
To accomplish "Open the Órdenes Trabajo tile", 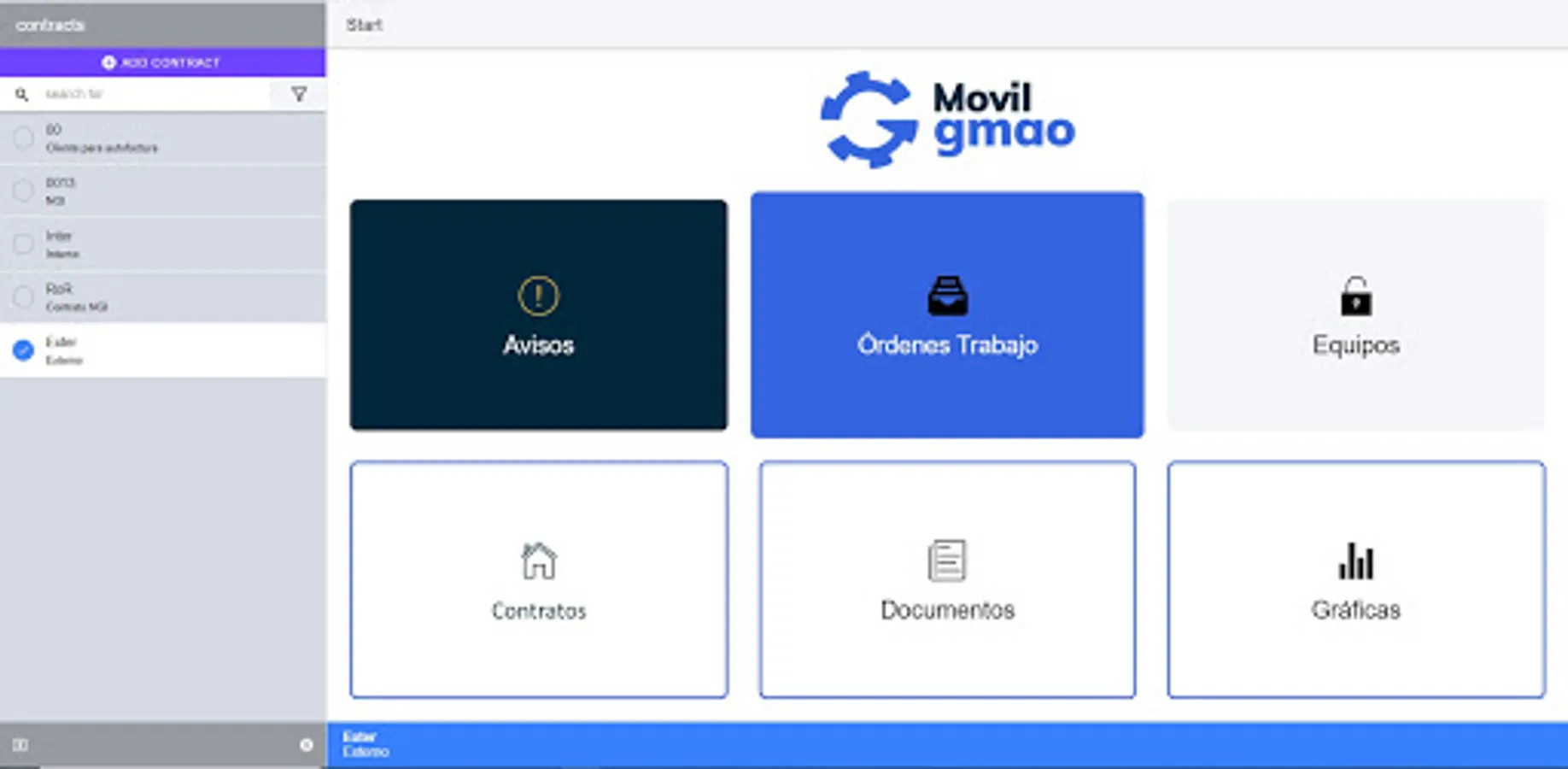I will tap(947, 314).
